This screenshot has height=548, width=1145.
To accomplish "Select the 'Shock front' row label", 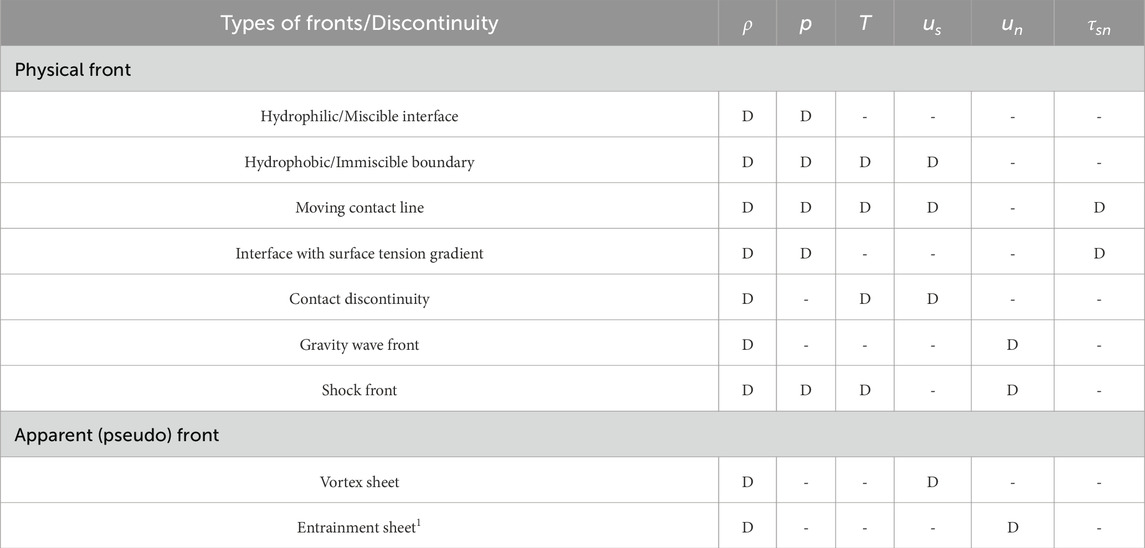I will point(359,390).
